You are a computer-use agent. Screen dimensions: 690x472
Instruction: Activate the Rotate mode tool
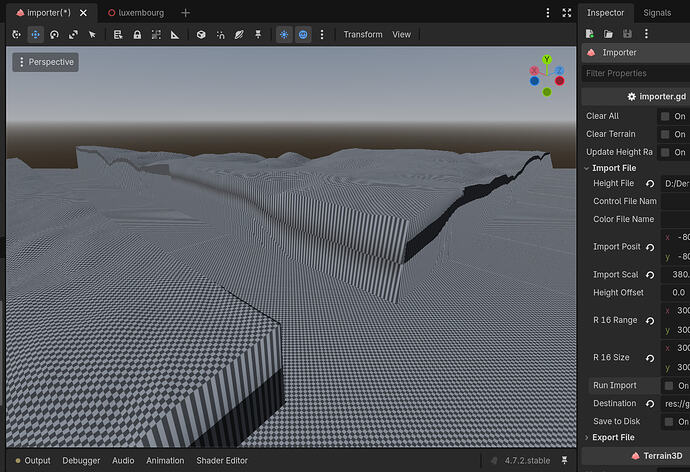coord(54,34)
